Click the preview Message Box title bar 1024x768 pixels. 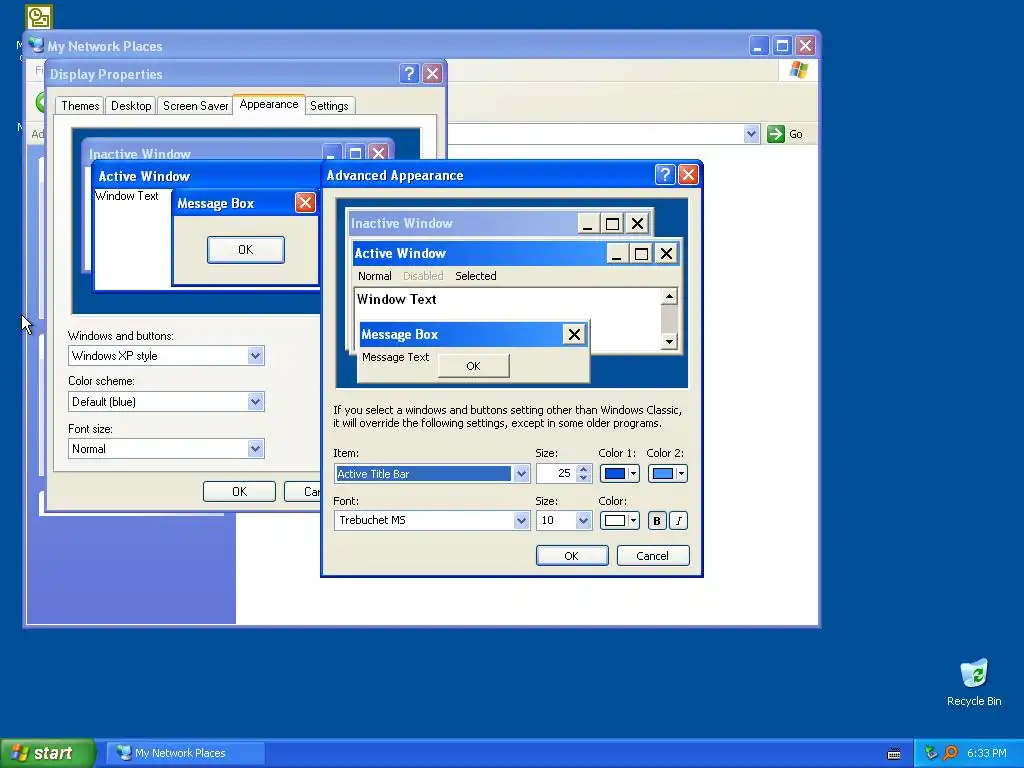(x=460, y=334)
